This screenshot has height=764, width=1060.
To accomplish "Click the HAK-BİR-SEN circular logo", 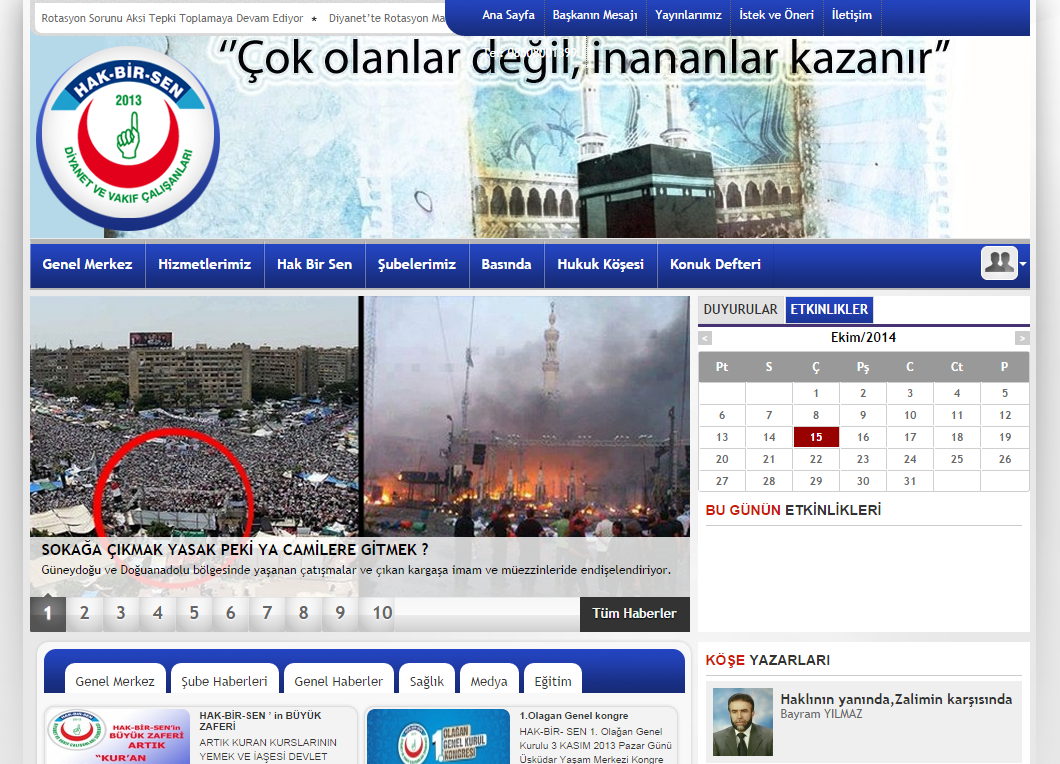I will [x=127, y=139].
